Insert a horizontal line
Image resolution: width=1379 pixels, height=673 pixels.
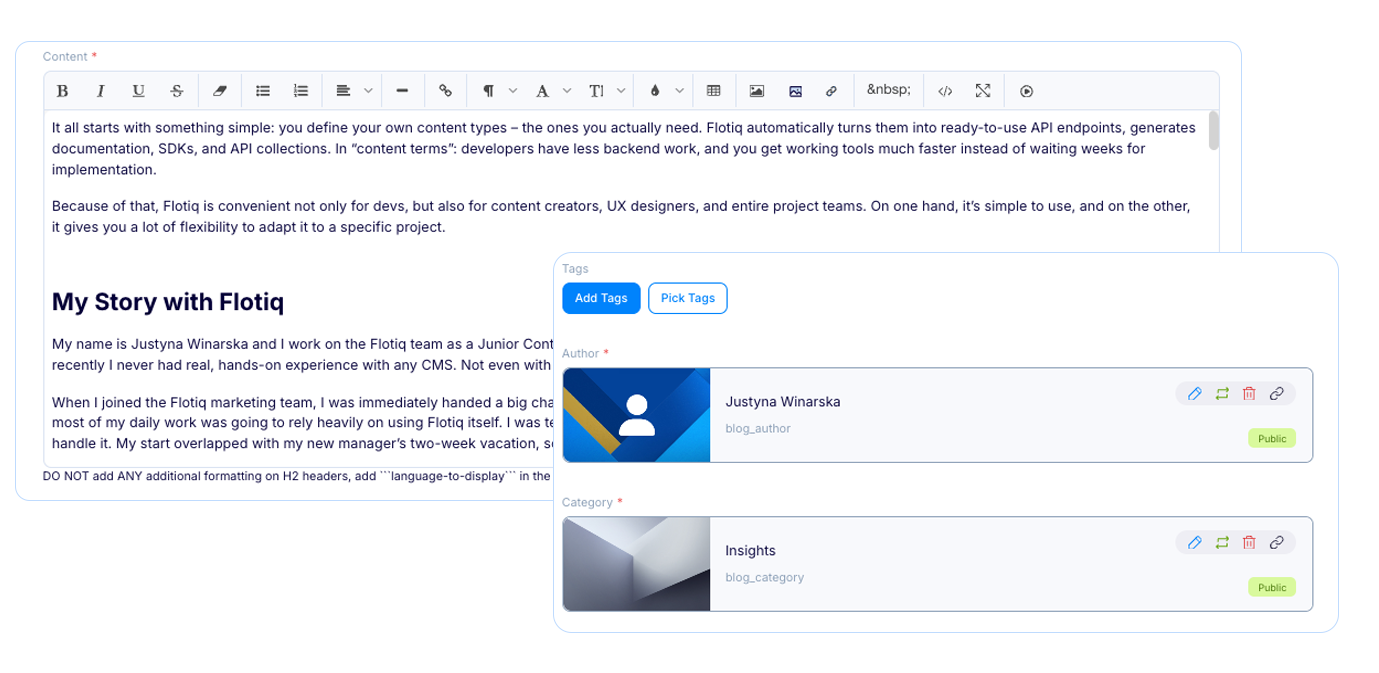(402, 91)
